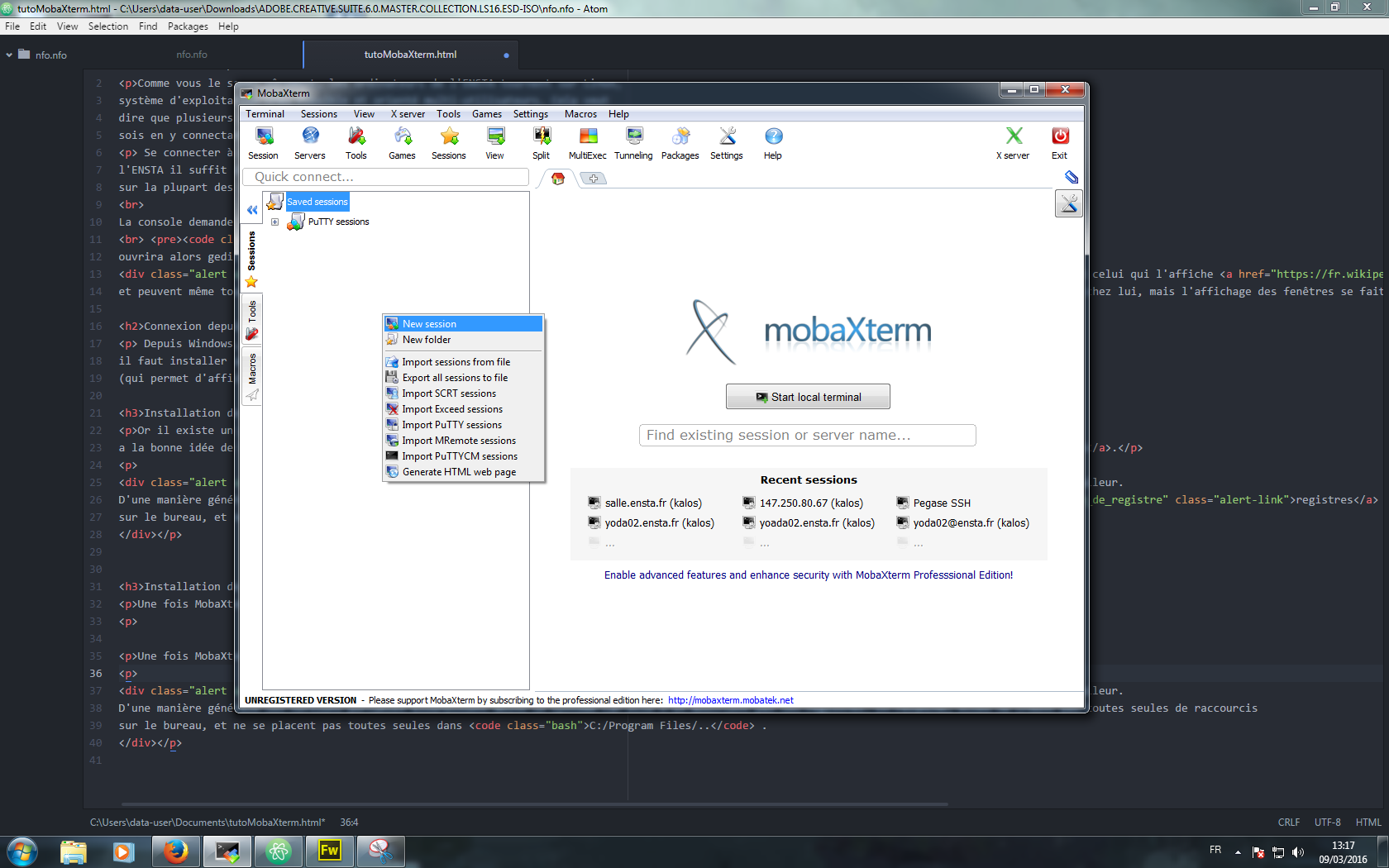Click HTML grammar selector in status bar
This screenshot has height=868, width=1389.
point(1368,823)
